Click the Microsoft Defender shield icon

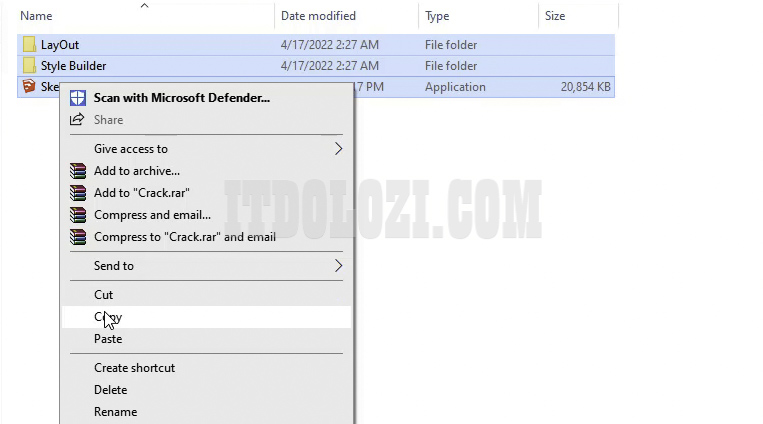[x=78, y=98]
